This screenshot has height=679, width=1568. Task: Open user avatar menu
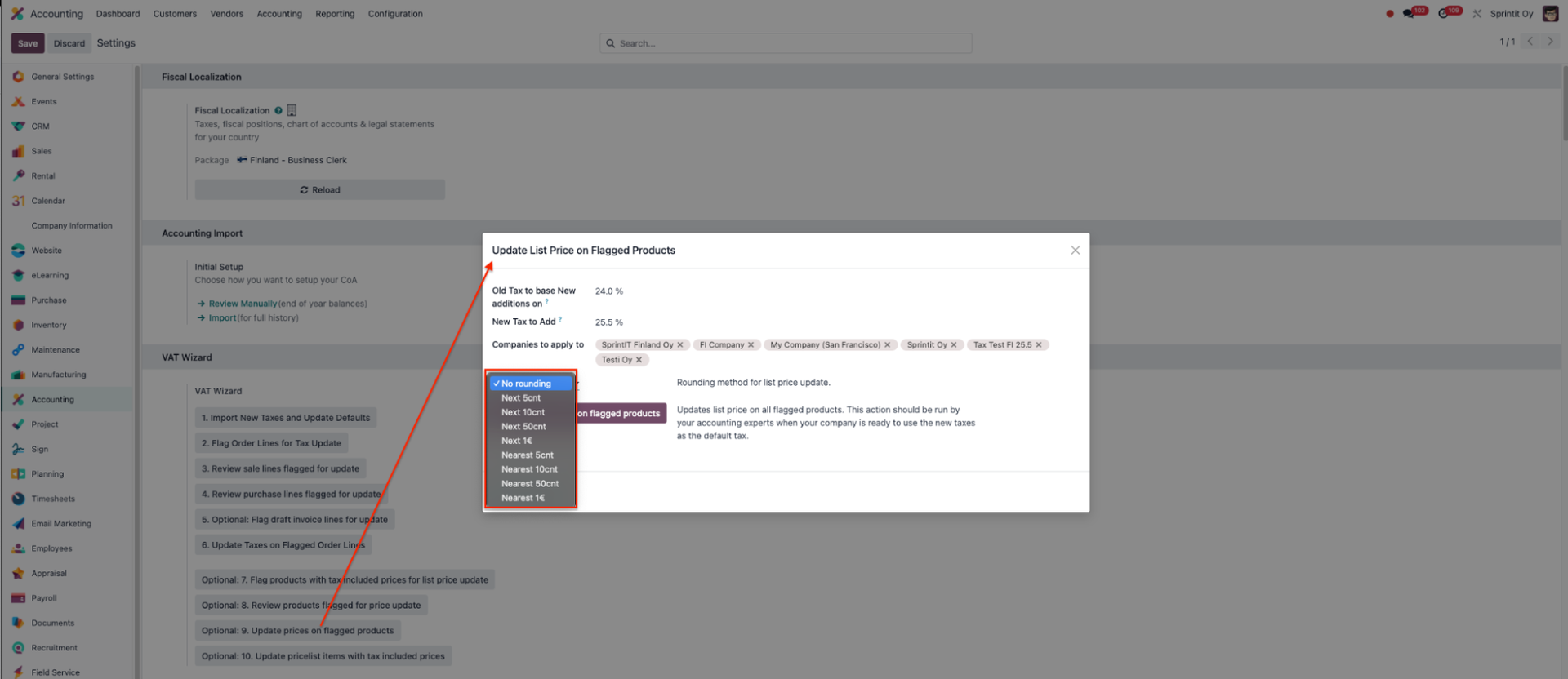pos(1551,14)
